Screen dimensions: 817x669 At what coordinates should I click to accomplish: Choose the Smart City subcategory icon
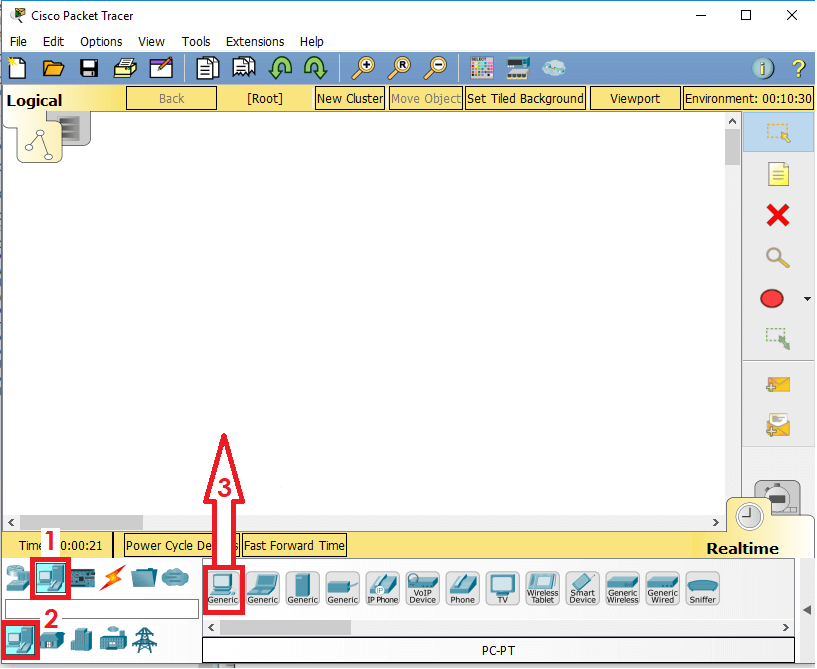(x=81, y=640)
